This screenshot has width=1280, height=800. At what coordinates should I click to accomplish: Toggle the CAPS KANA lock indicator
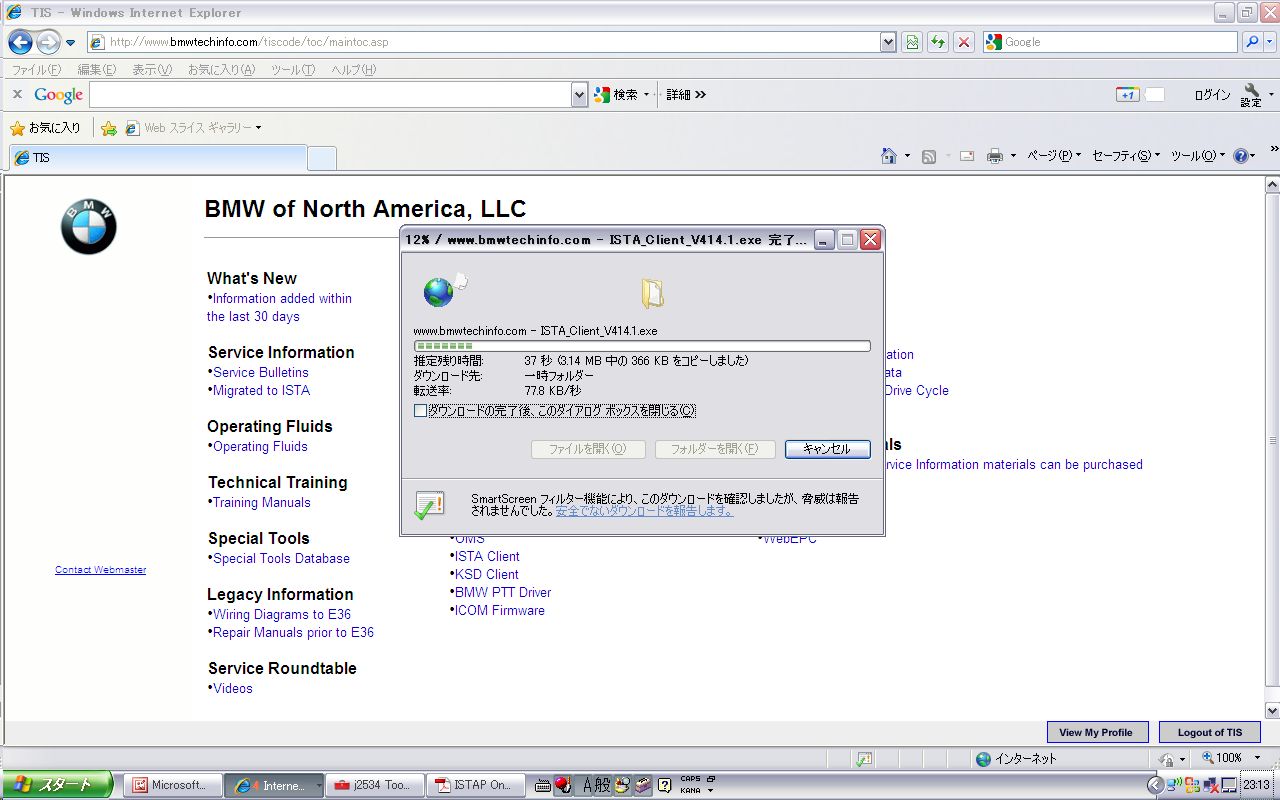pyautogui.click(x=691, y=785)
